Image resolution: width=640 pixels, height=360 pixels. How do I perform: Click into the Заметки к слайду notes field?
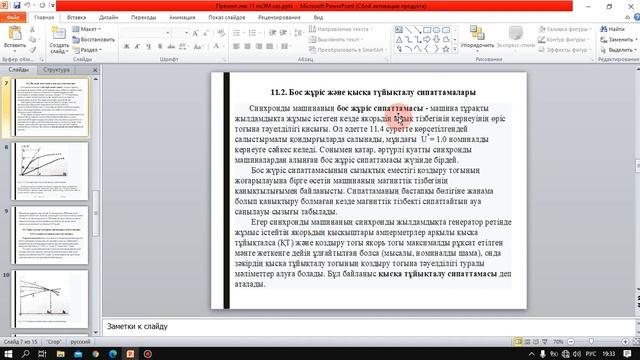point(369,327)
